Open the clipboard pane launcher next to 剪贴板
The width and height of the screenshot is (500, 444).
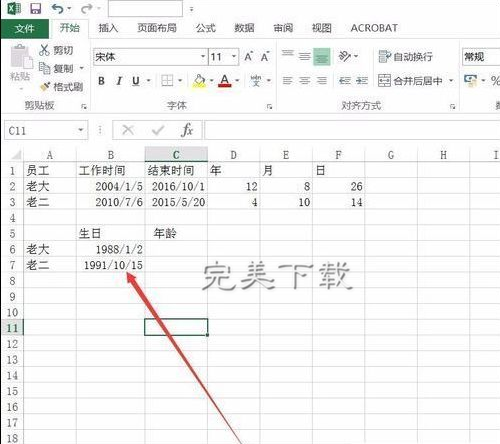pyautogui.click(x=84, y=106)
